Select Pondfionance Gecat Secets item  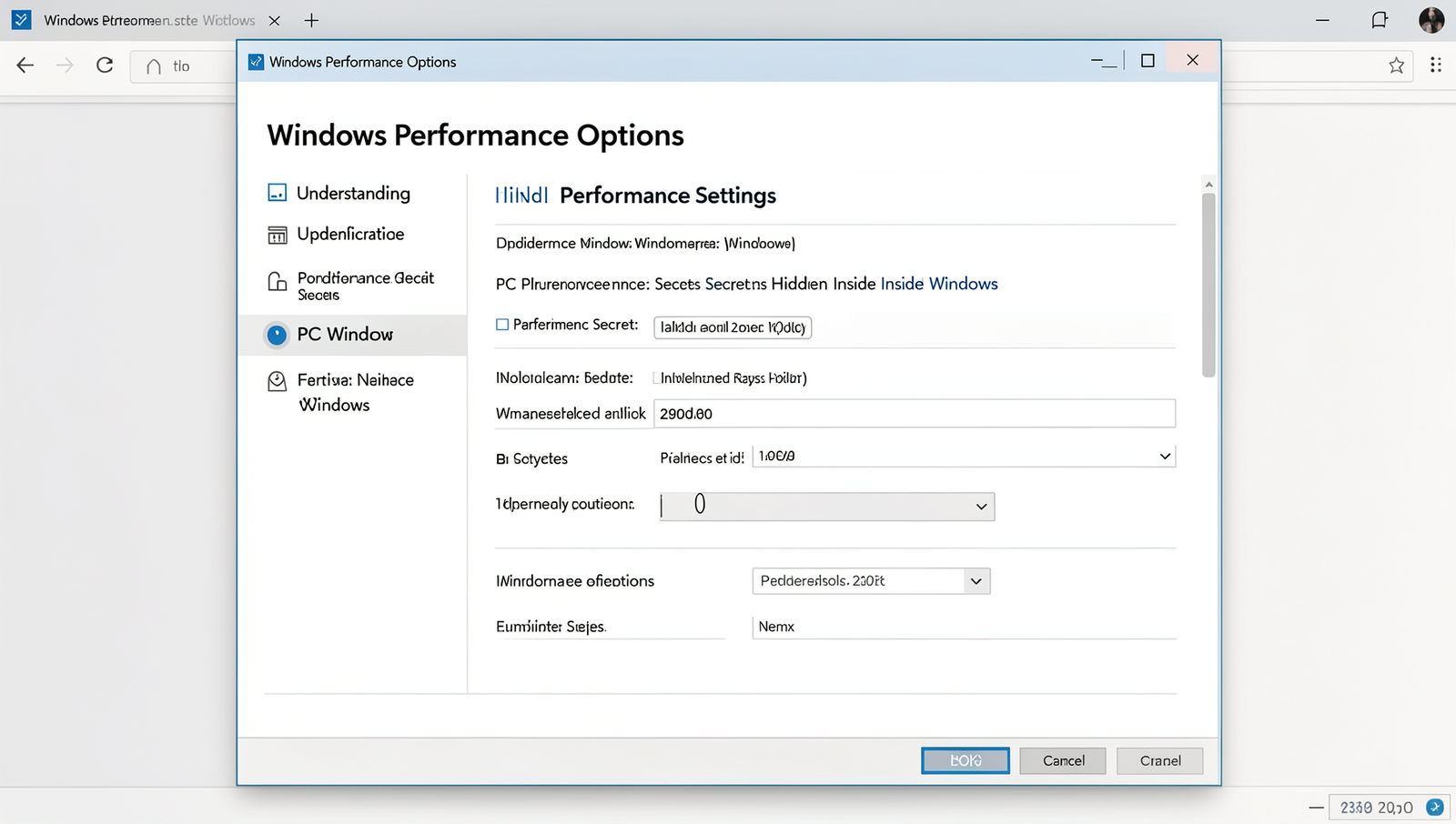point(365,286)
